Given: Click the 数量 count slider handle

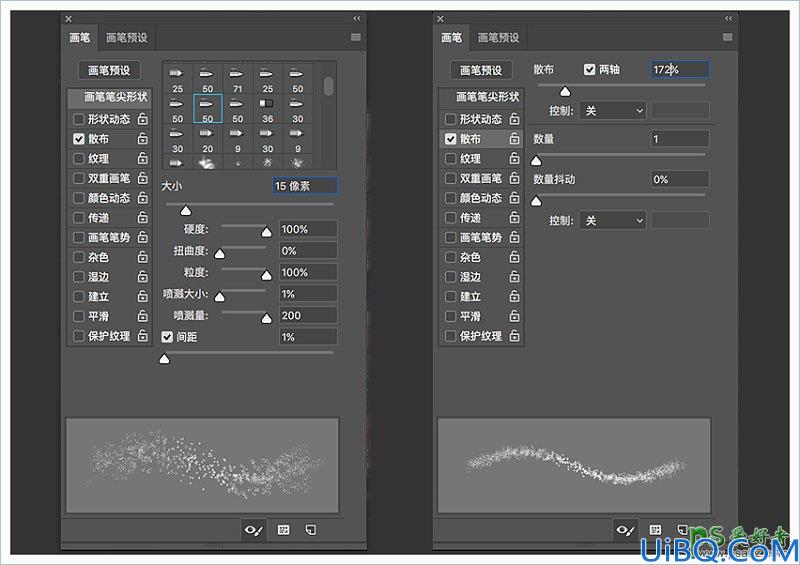Looking at the screenshot, I should coord(536,161).
